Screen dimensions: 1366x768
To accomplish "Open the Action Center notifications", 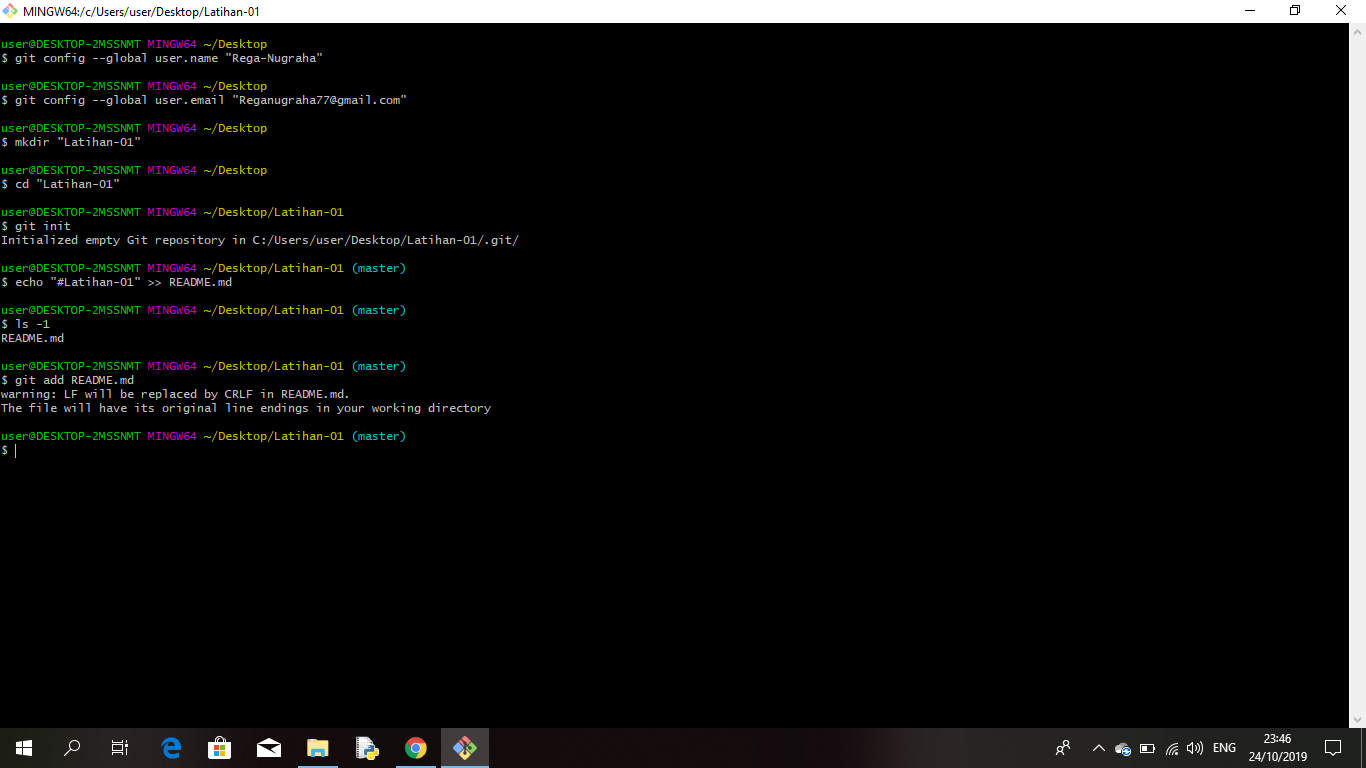I will (x=1333, y=747).
